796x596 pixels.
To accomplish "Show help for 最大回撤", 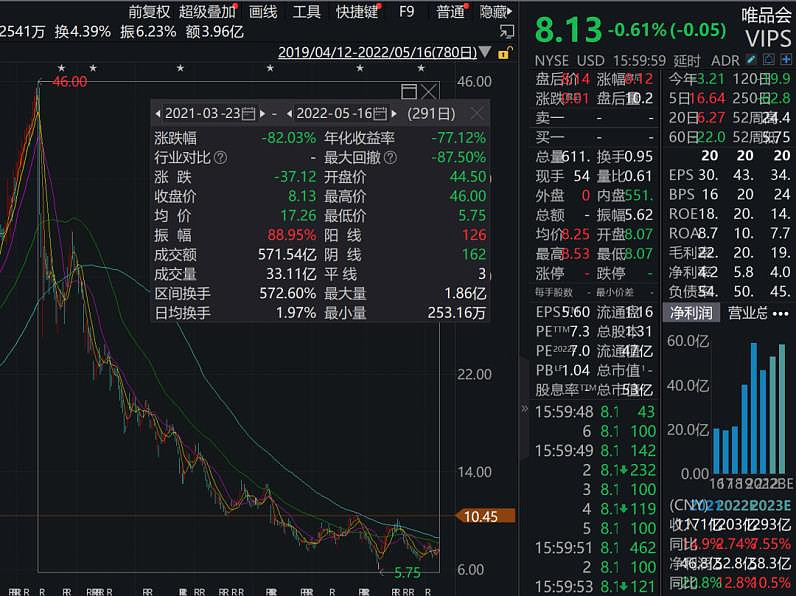I will [390, 158].
